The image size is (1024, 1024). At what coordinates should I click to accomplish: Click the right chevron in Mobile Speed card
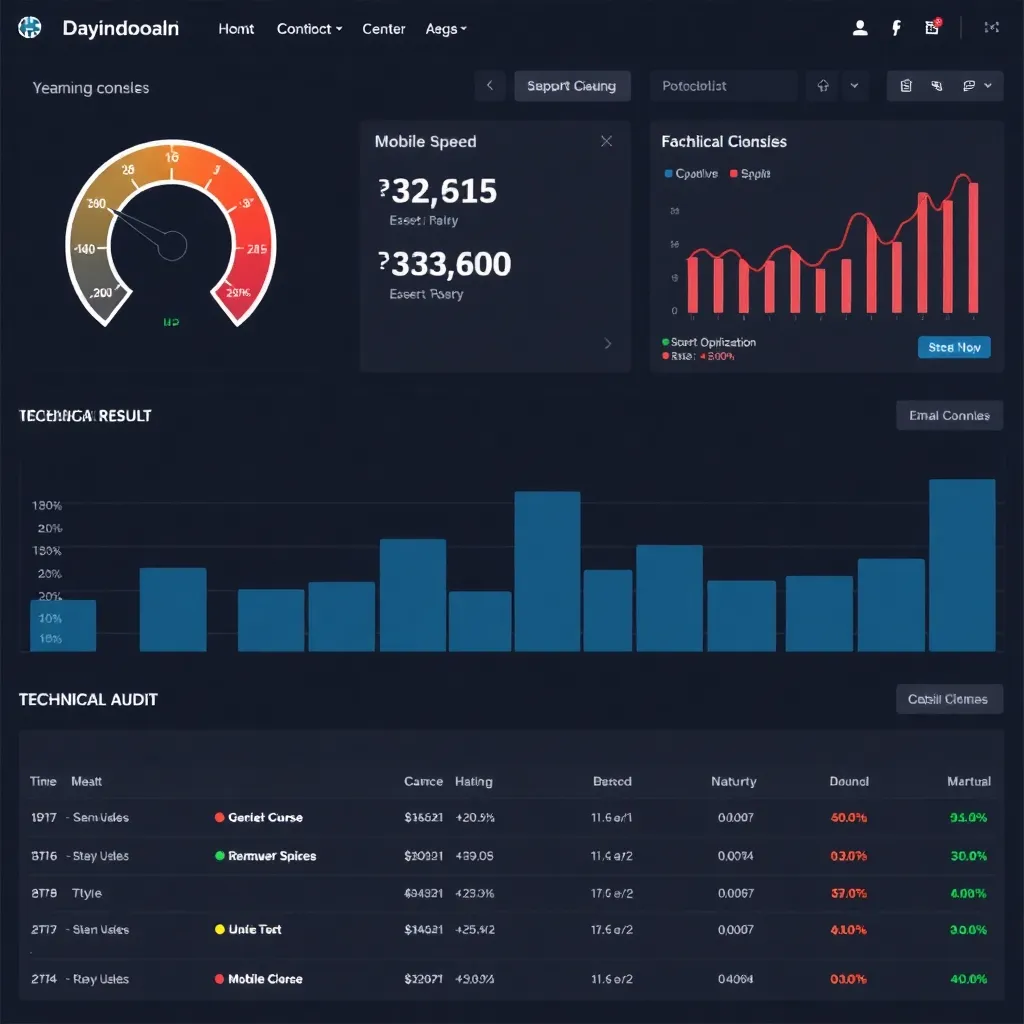(x=607, y=344)
